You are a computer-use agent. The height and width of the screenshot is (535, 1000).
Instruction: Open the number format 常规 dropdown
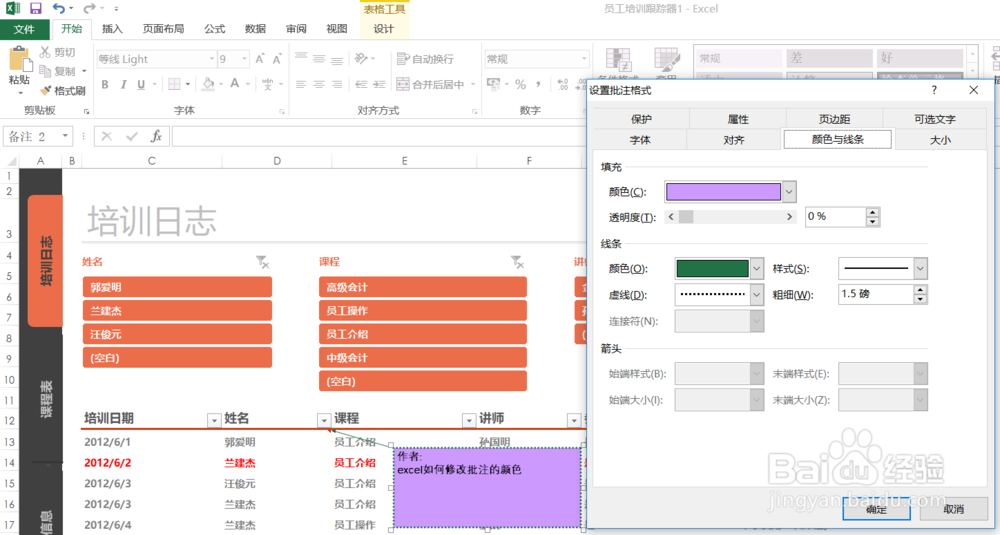tap(584, 59)
